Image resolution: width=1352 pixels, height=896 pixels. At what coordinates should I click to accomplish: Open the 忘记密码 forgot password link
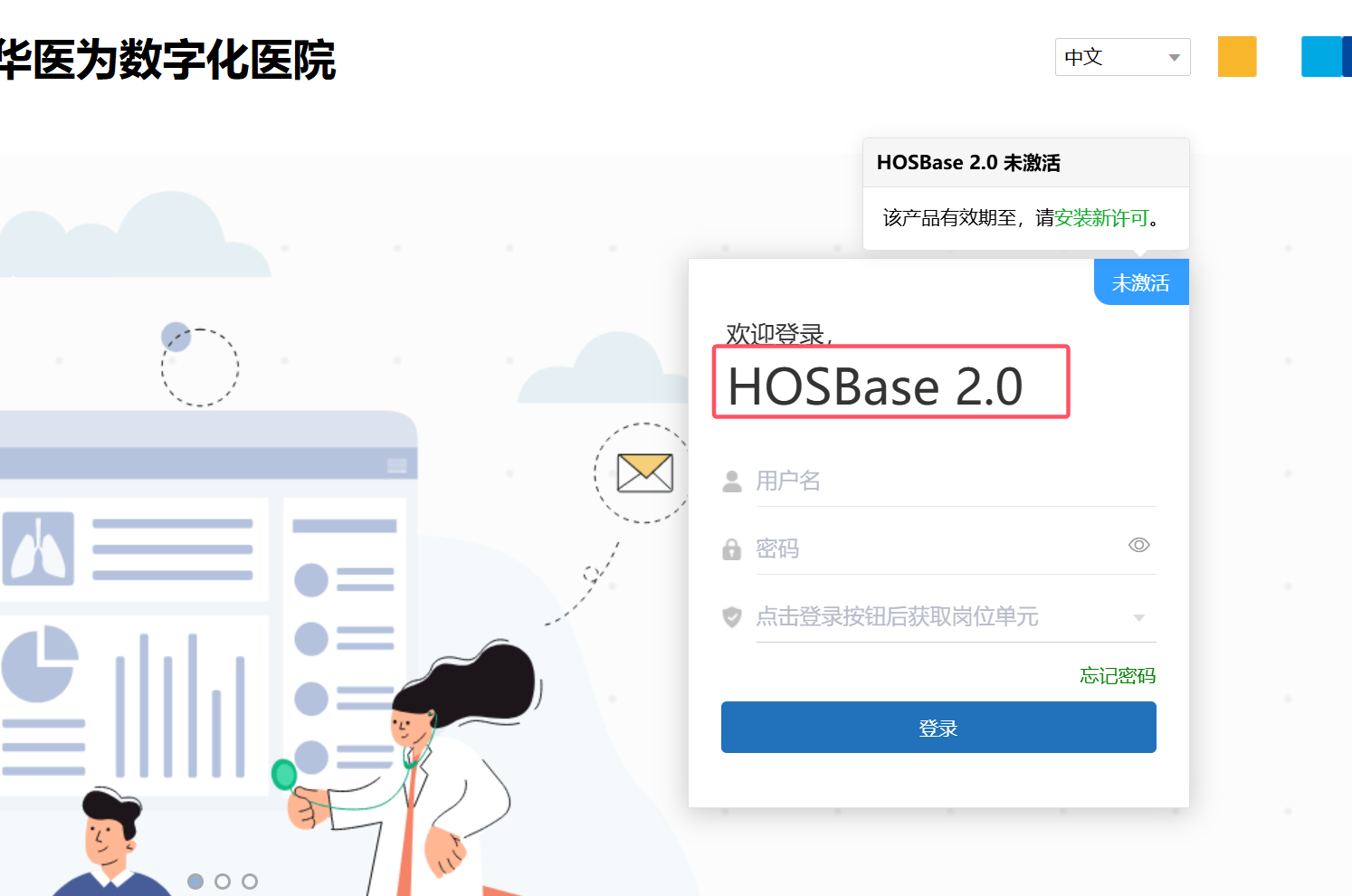pos(1118,676)
